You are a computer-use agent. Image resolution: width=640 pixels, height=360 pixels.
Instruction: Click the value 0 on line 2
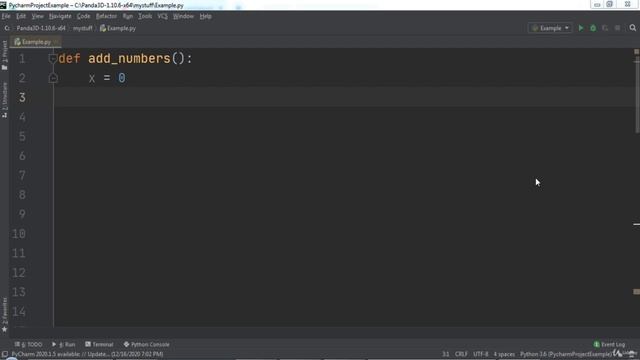click(122, 78)
